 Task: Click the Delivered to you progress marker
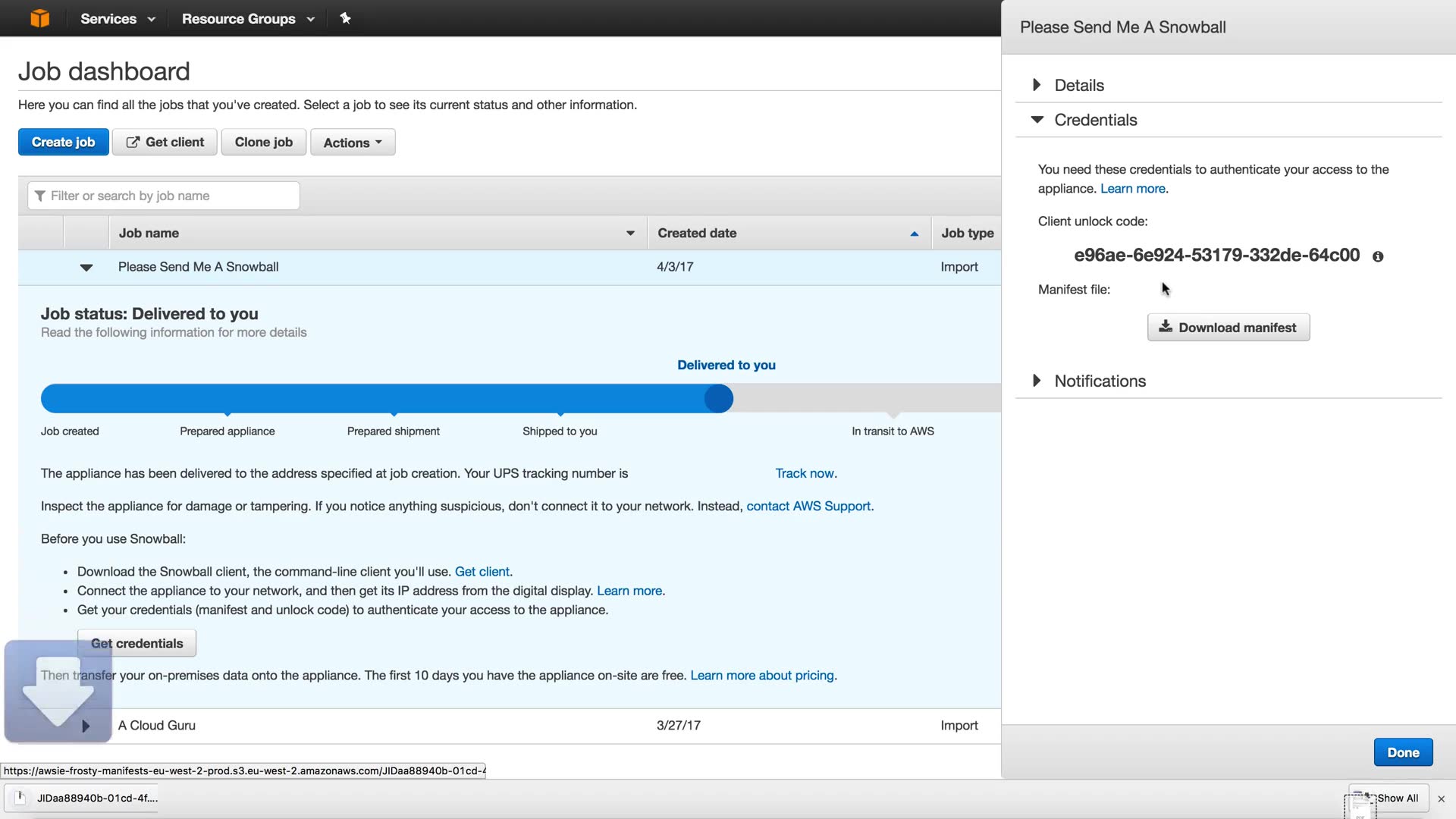718,398
